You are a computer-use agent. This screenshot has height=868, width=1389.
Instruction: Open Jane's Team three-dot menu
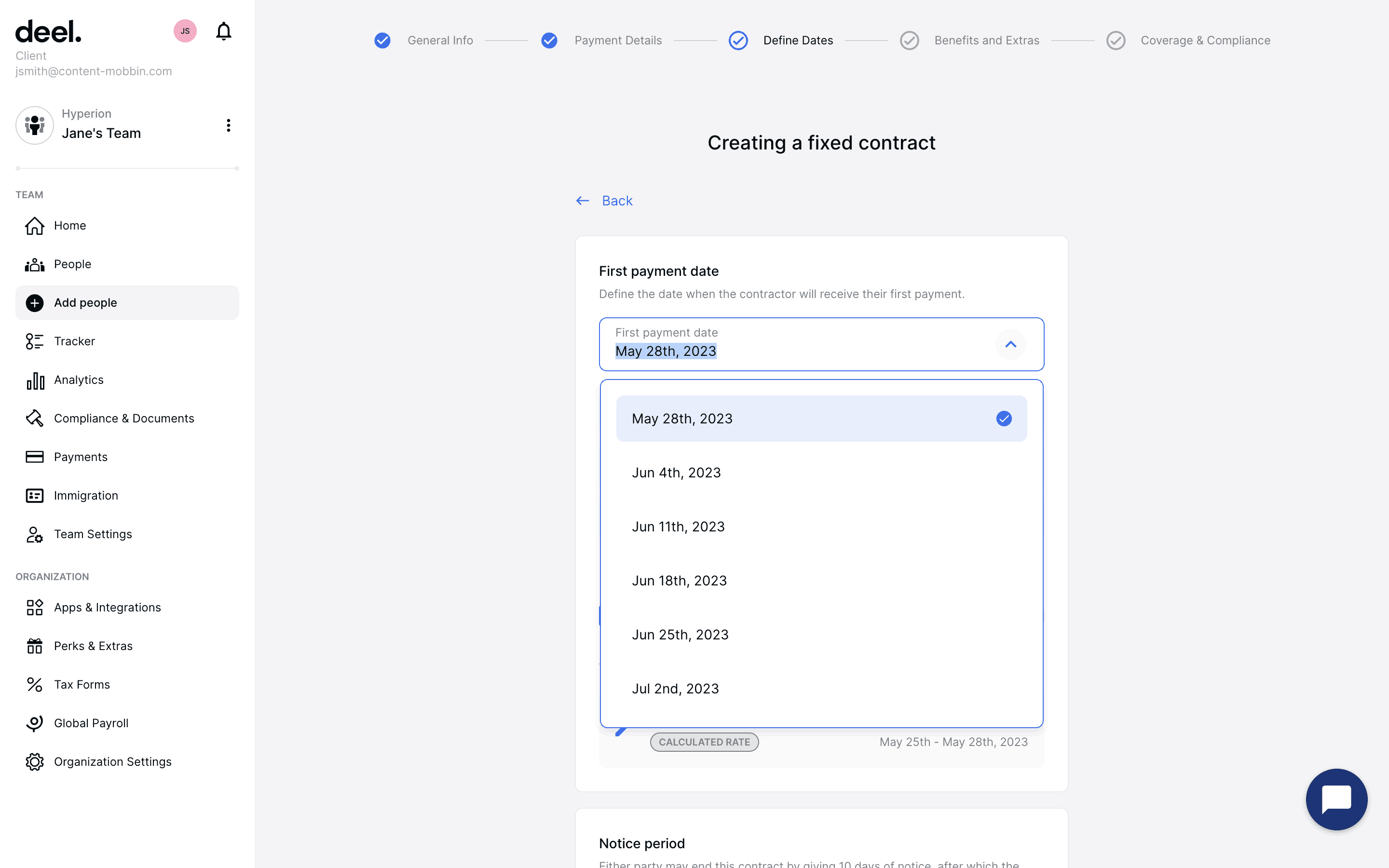[x=229, y=125]
